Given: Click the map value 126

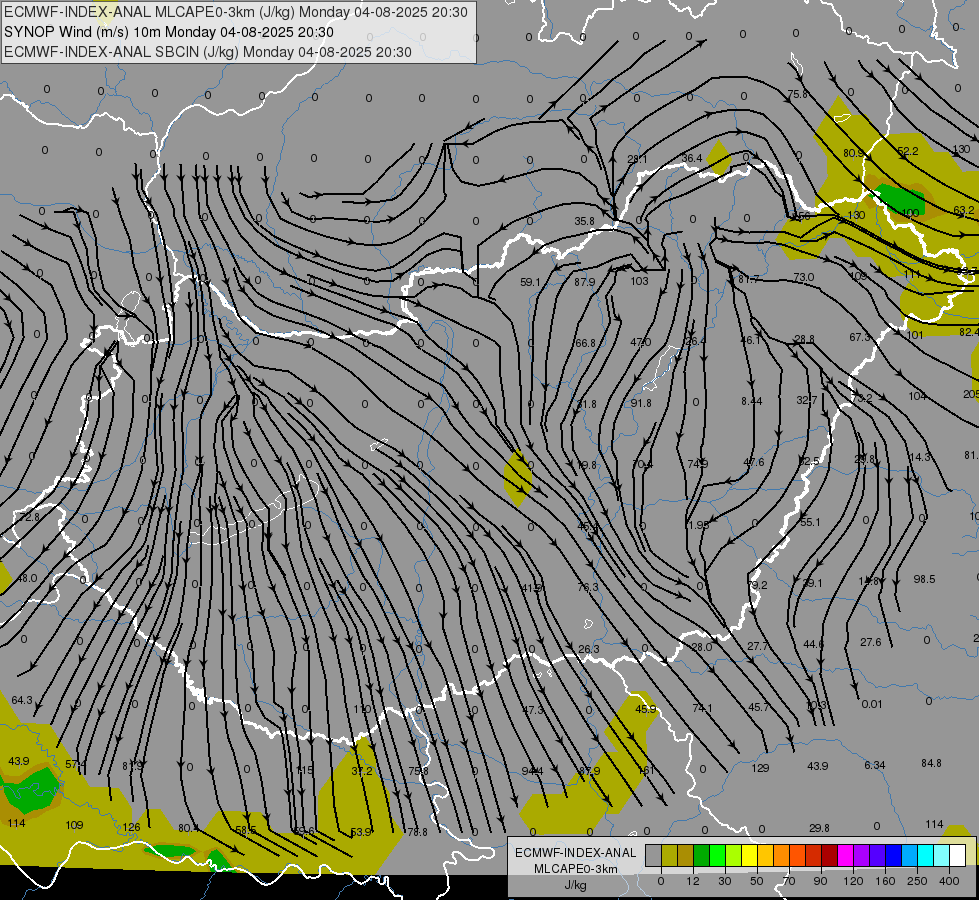Looking at the screenshot, I should click(x=131, y=828).
